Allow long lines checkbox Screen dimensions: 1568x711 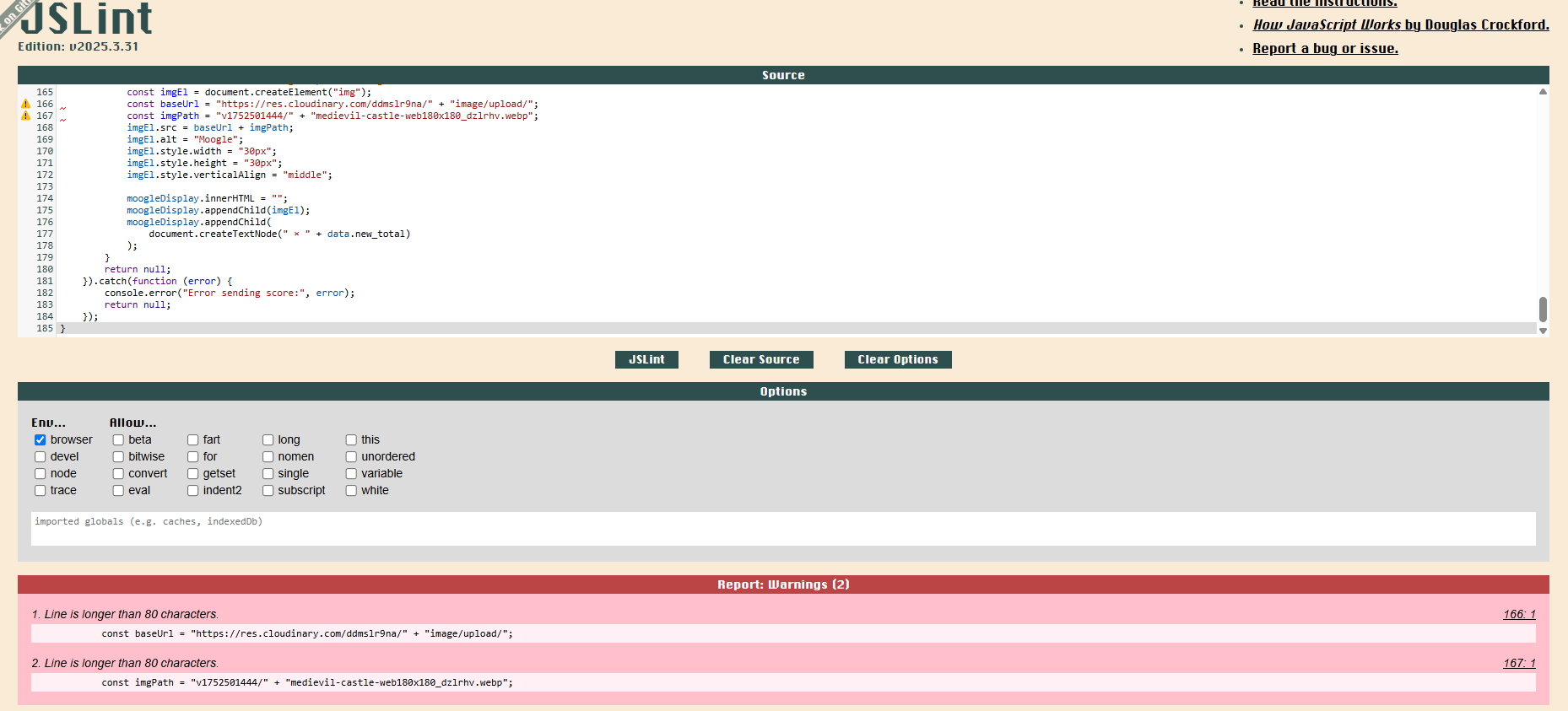[x=268, y=439]
